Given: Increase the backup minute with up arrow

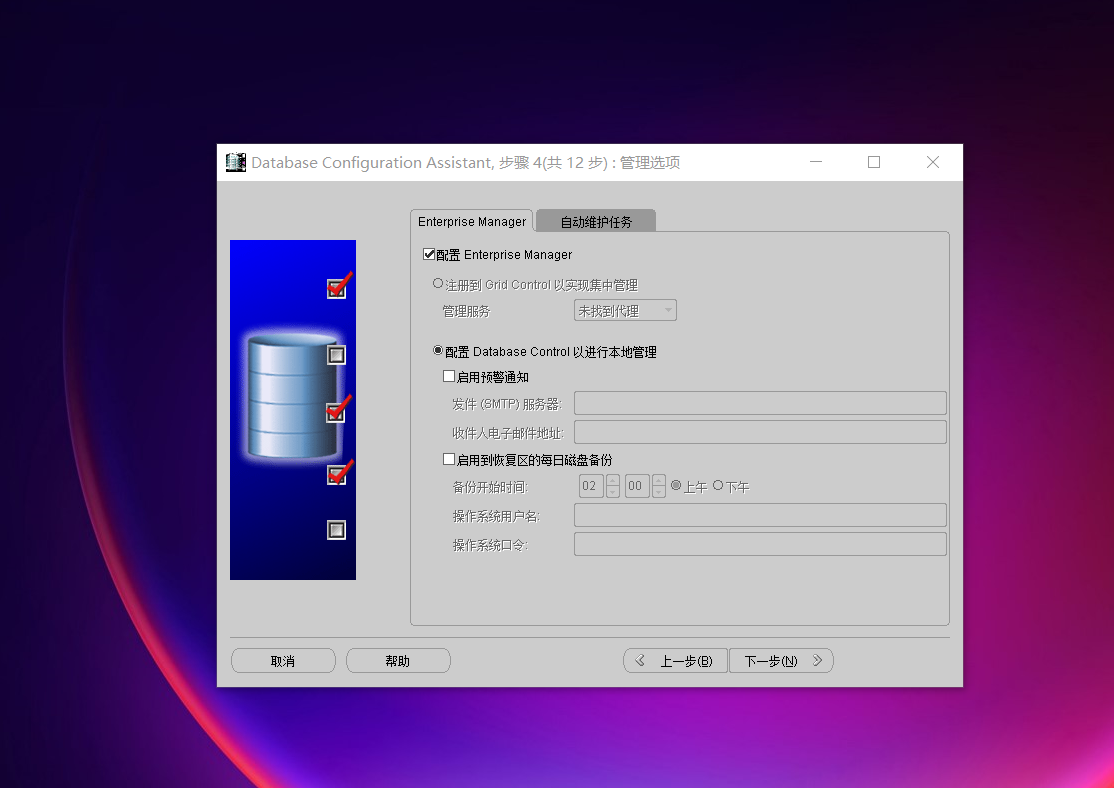Looking at the screenshot, I should [659, 480].
